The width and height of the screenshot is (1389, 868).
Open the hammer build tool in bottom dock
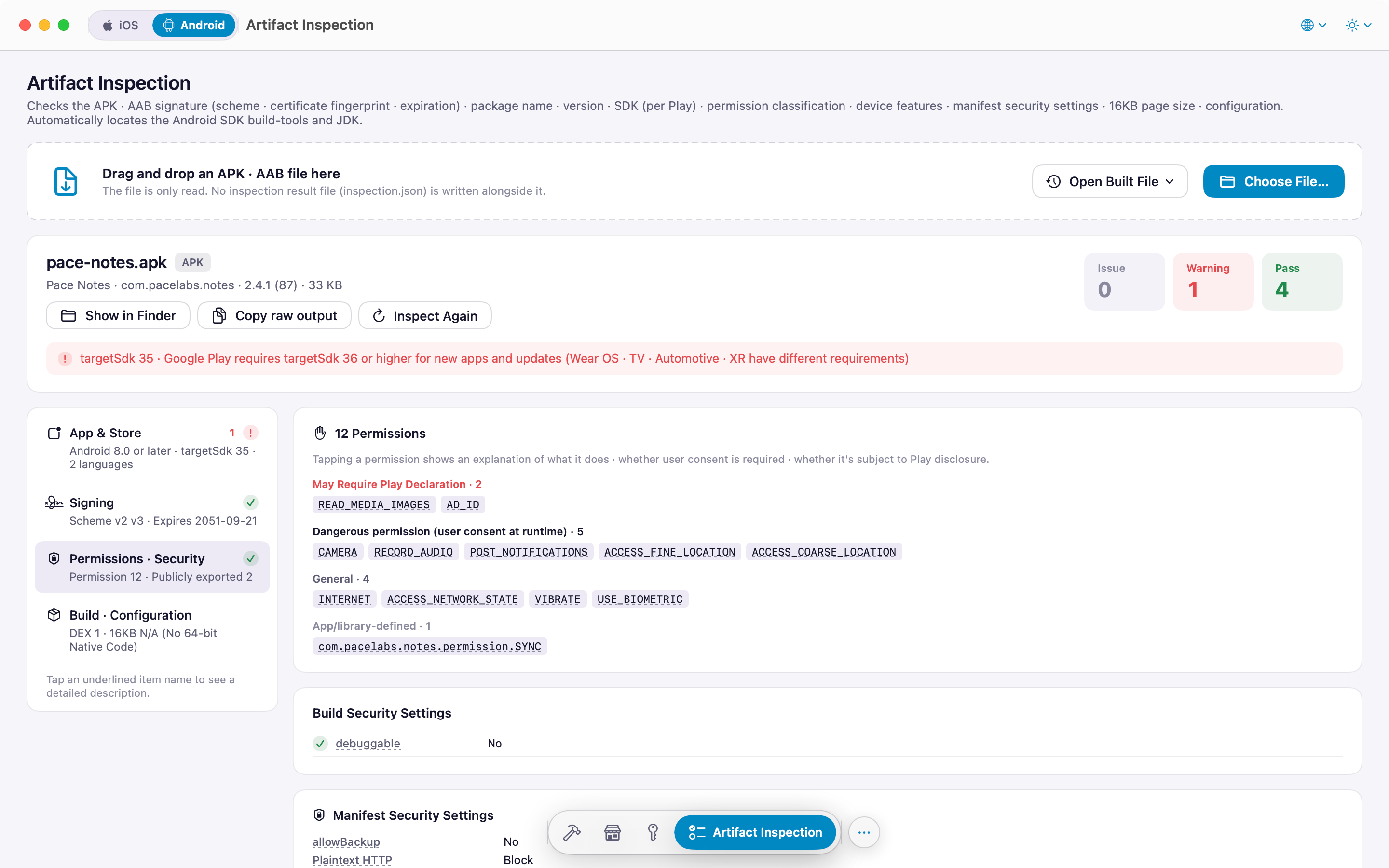[572, 832]
